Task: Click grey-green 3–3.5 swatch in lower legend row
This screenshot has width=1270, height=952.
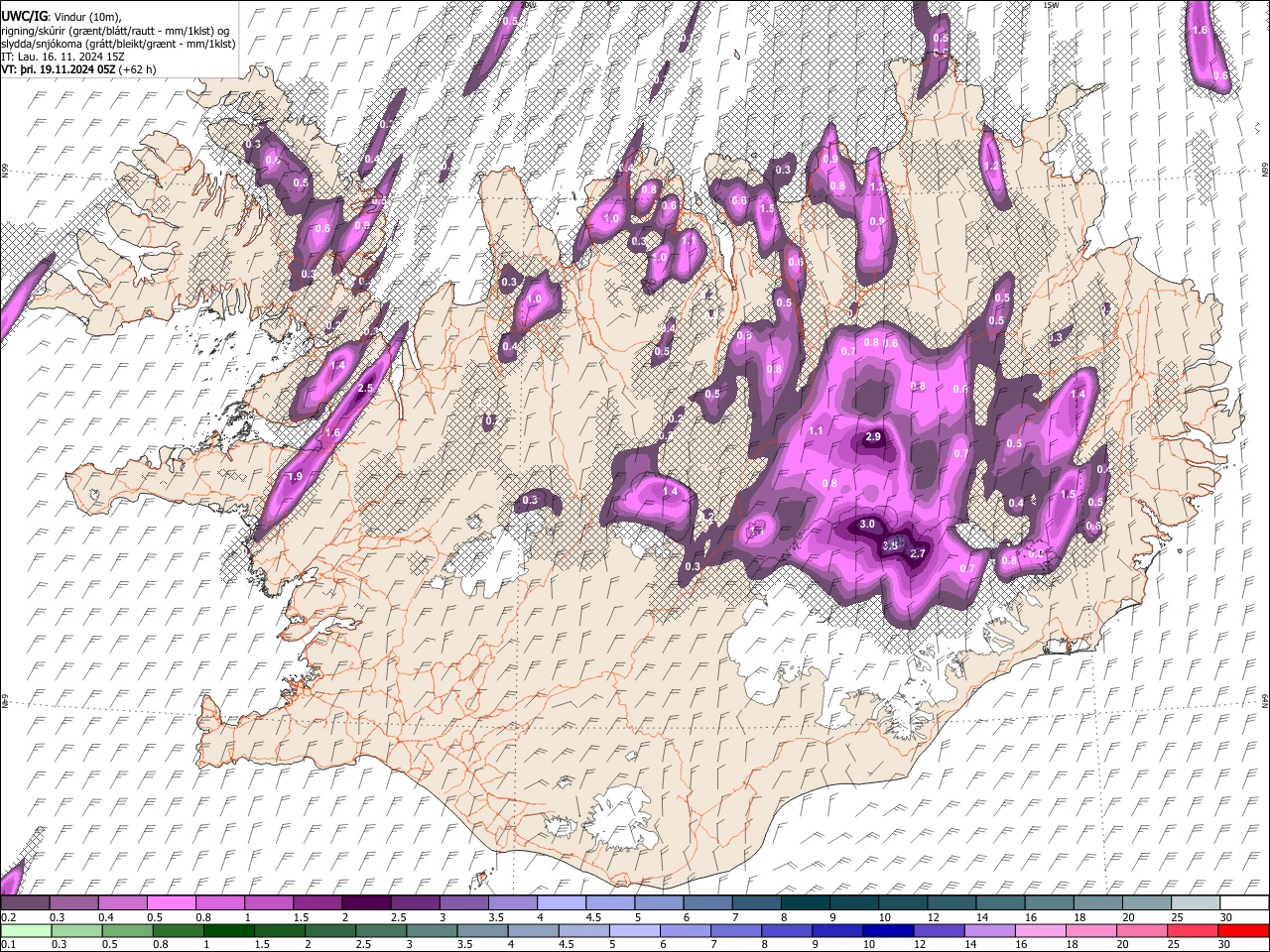Action: pyautogui.click(x=434, y=931)
